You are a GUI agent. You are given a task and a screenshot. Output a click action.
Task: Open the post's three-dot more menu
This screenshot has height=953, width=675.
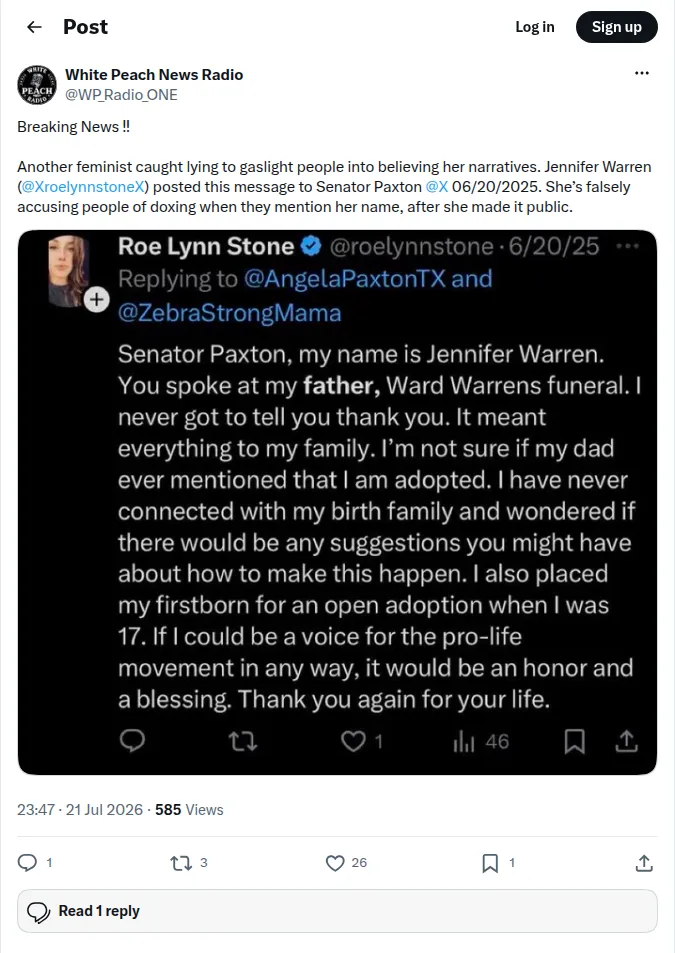(642, 74)
